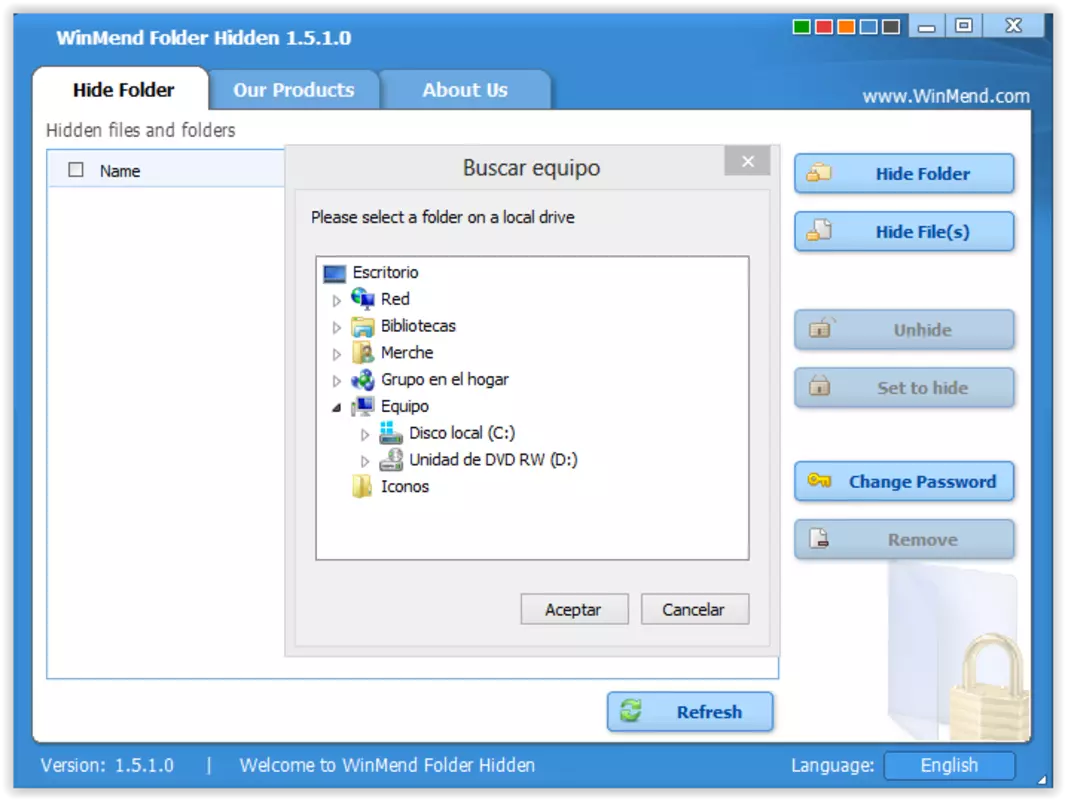The width and height of the screenshot is (1065, 800).
Task: Click the Refresh button
Action: pos(690,712)
